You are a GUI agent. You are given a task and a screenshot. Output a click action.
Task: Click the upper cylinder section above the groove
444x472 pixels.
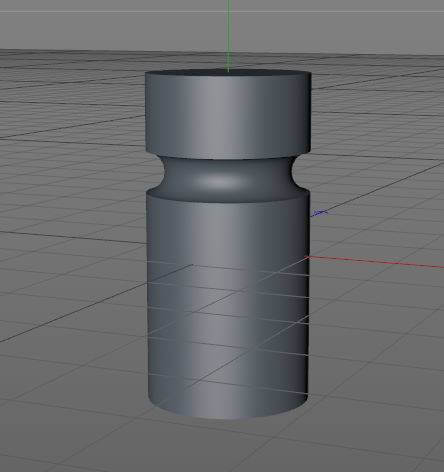click(228, 113)
